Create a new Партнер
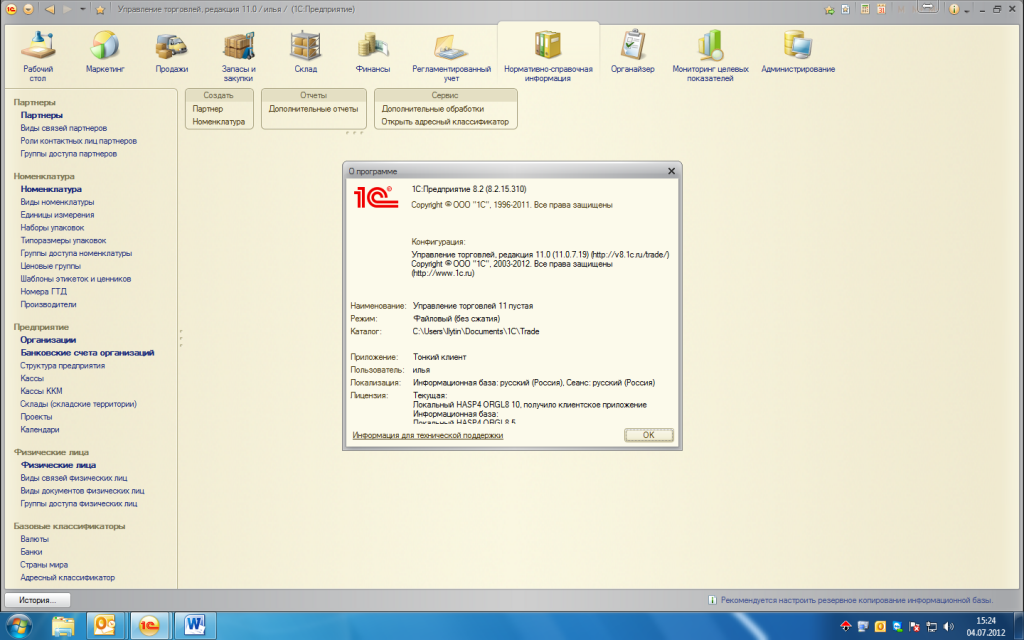The width and height of the screenshot is (1024, 640). [x=208, y=109]
